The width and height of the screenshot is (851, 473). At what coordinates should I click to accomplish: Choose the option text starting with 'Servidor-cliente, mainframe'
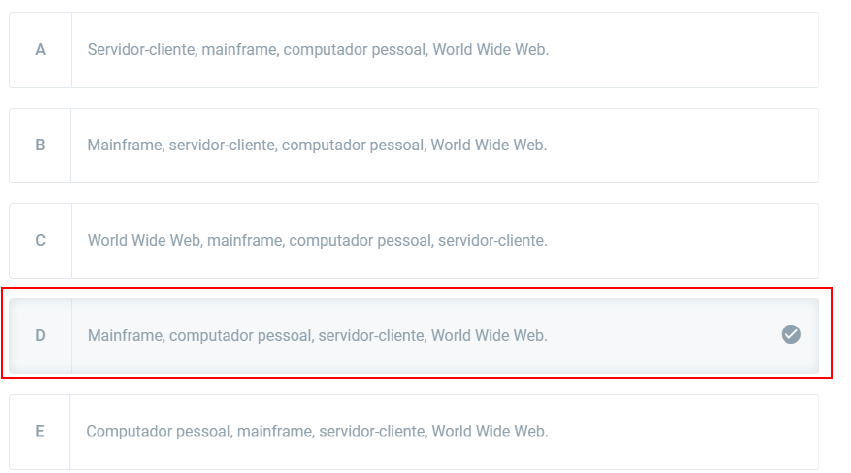coord(318,49)
